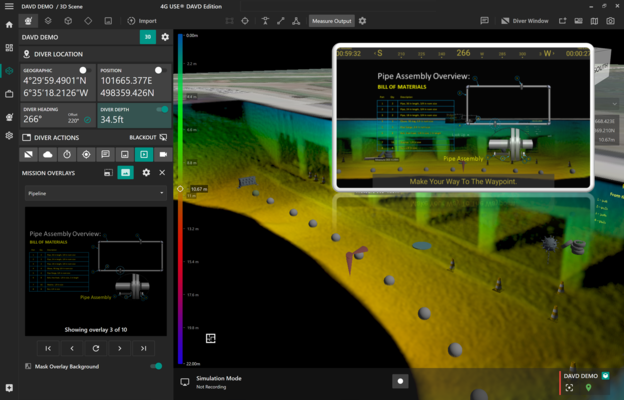Viewport: 624px width, 400px height.
Task: Click the Import toolbar item
Action: [x=142, y=21]
